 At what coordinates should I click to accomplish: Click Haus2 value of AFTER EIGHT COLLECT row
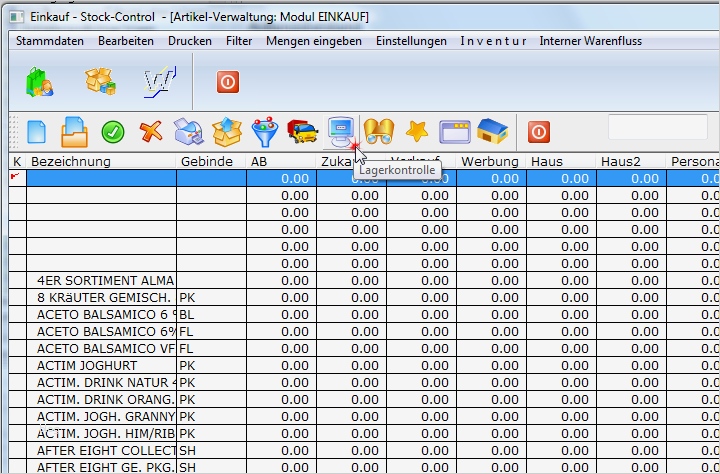point(631,451)
